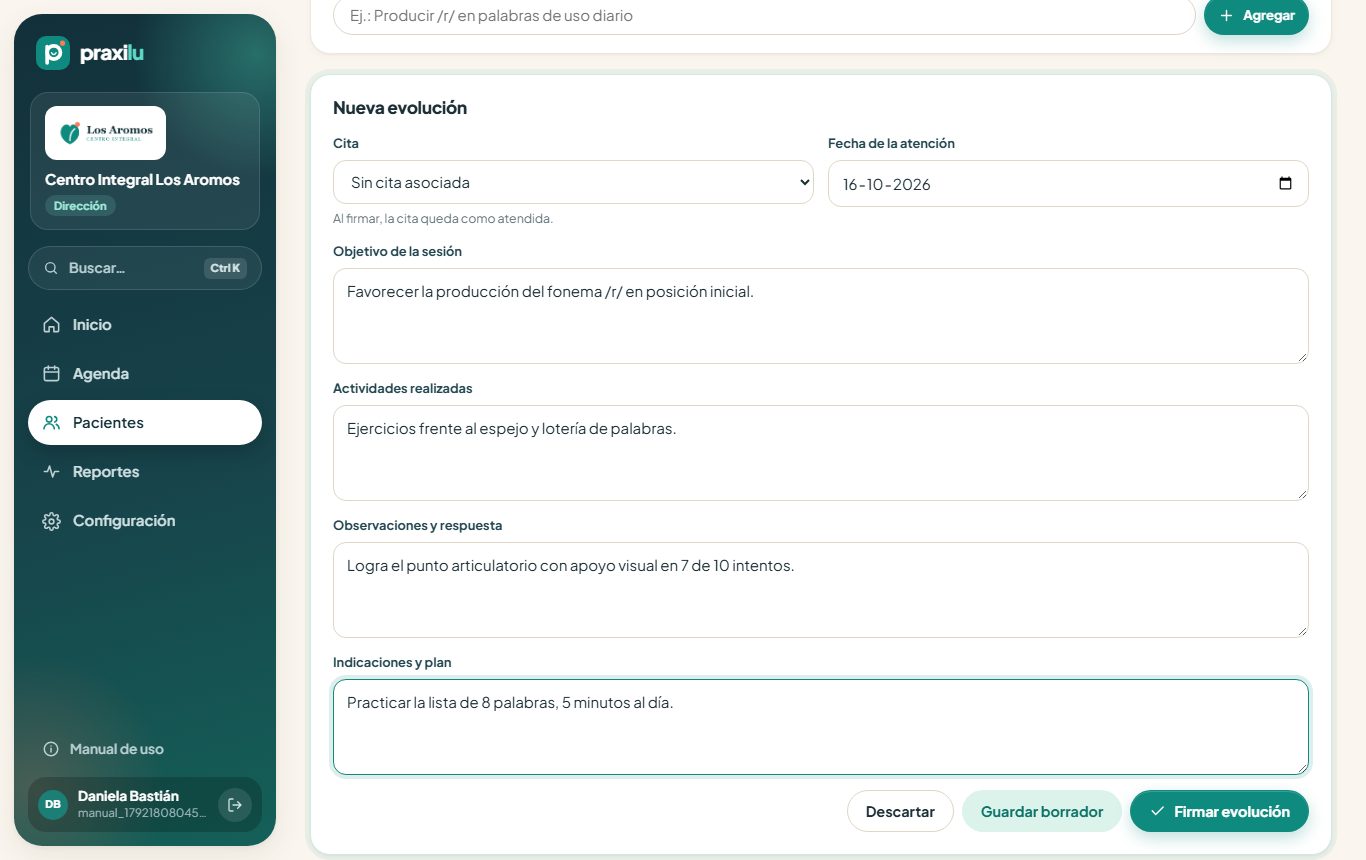
Task: Open the Reportes section
Action: (145, 472)
